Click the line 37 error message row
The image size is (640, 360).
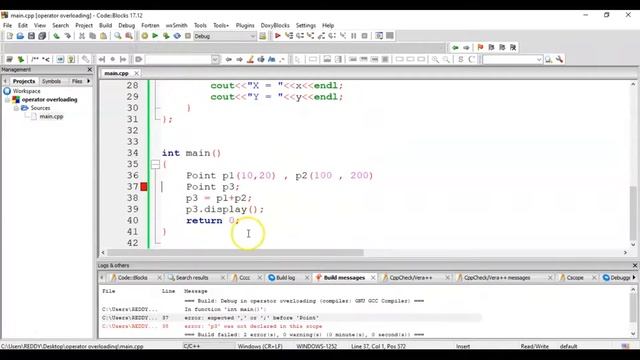point(291,318)
